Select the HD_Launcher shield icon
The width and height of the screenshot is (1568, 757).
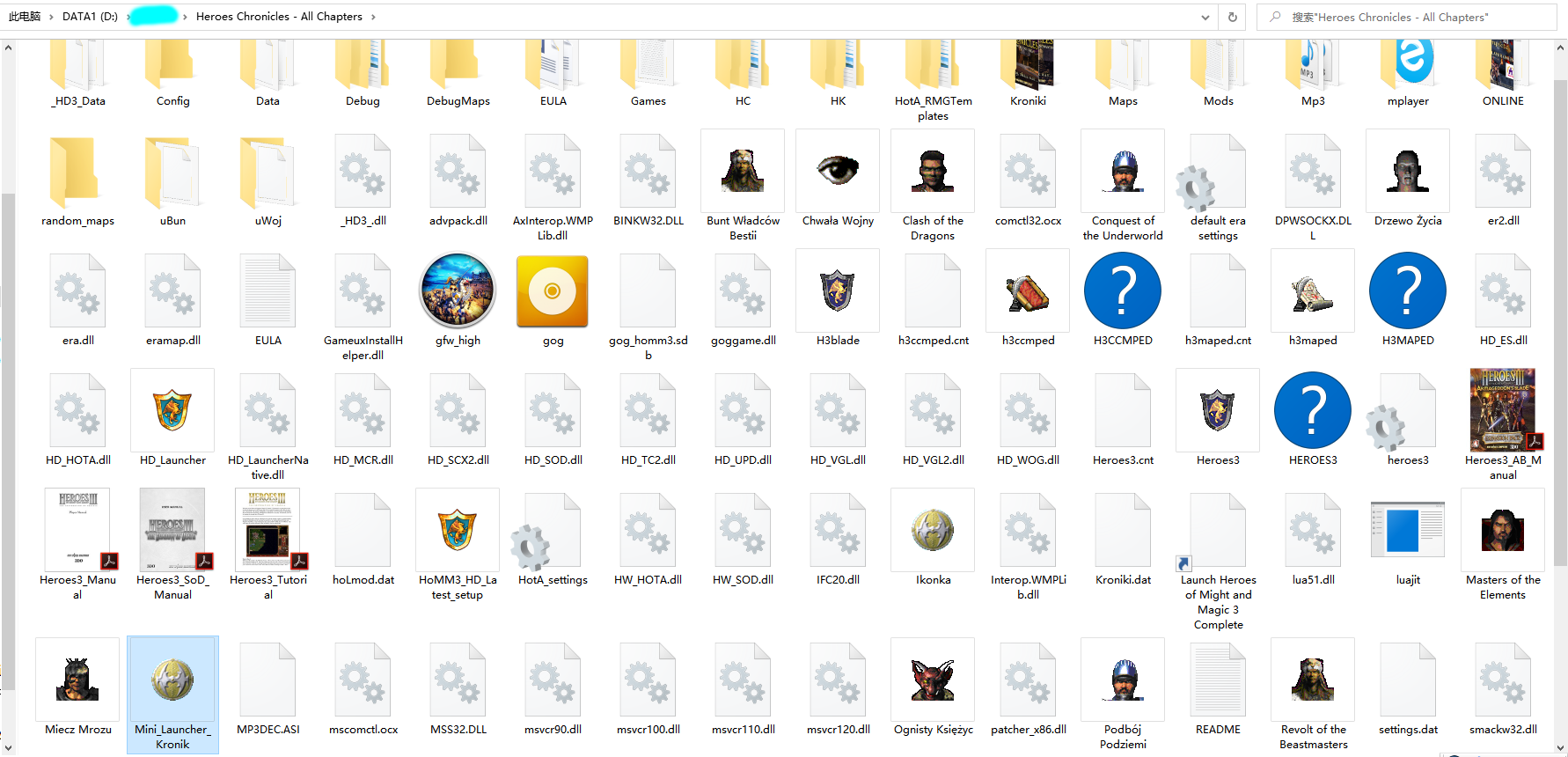(x=172, y=410)
